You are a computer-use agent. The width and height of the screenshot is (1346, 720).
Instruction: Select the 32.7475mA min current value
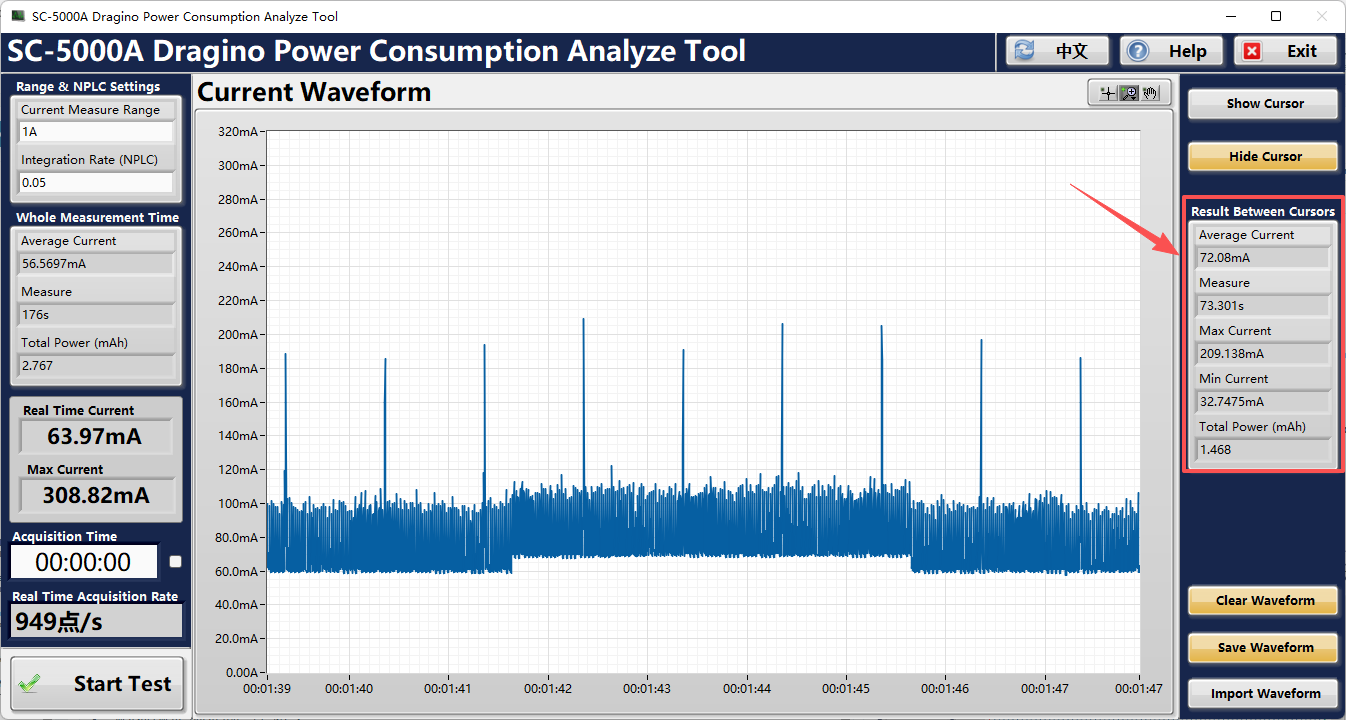point(1263,402)
